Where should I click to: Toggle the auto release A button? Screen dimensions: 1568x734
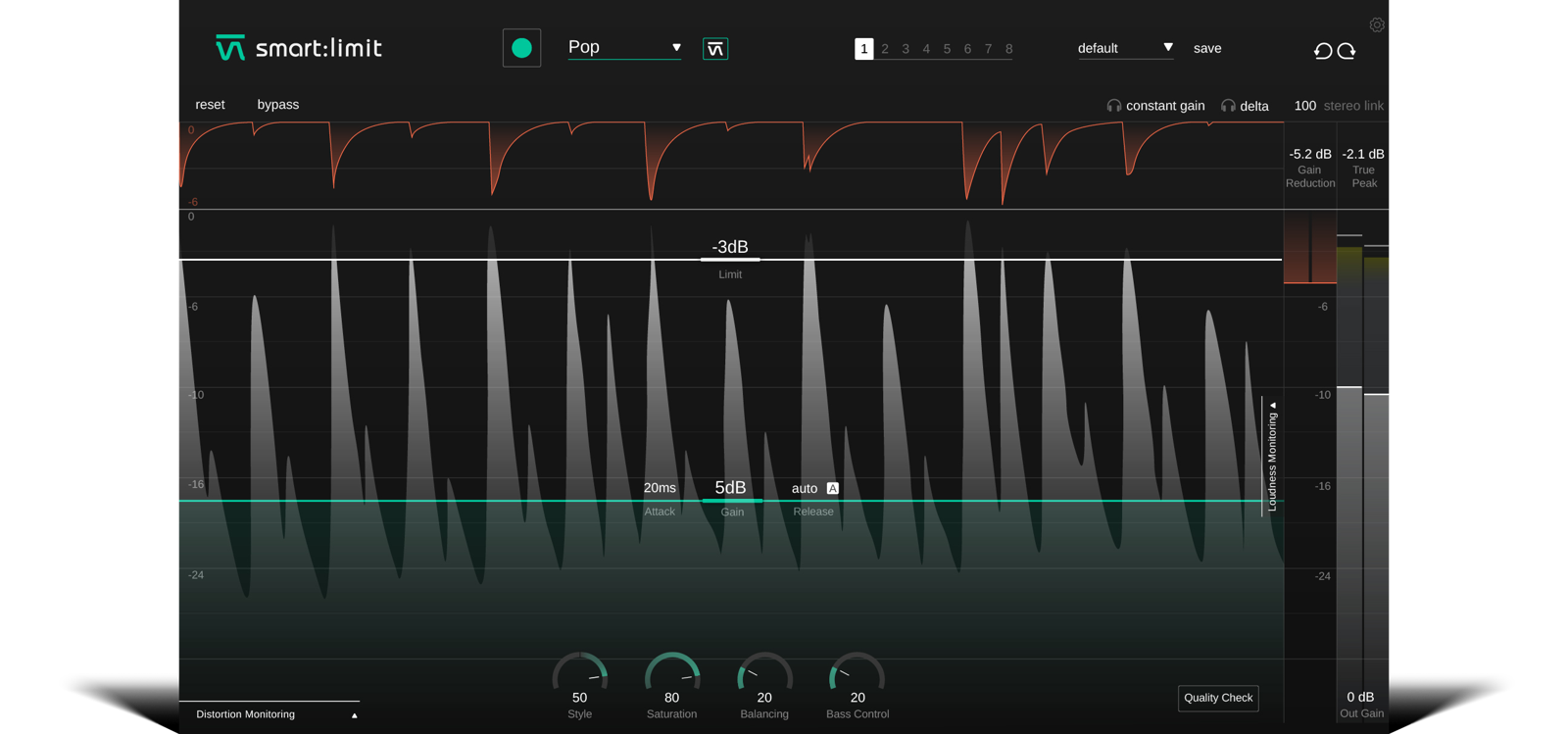point(832,488)
